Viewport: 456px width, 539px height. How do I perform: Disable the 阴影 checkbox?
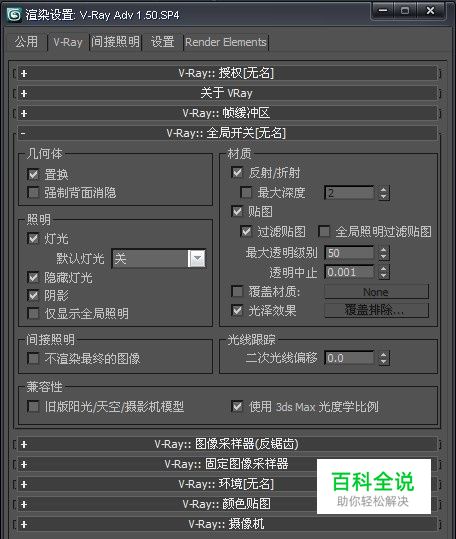coord(33,295)
